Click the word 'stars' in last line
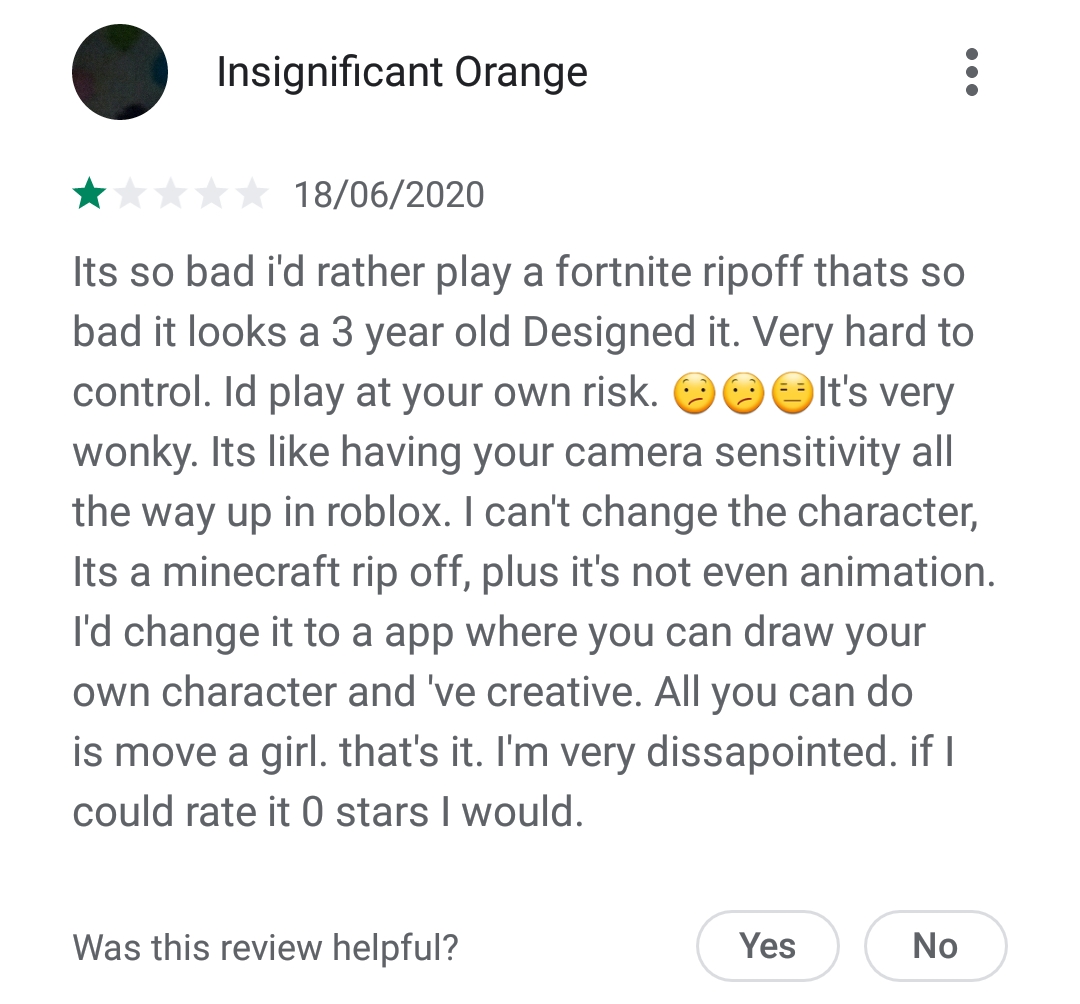 (382, 811)
